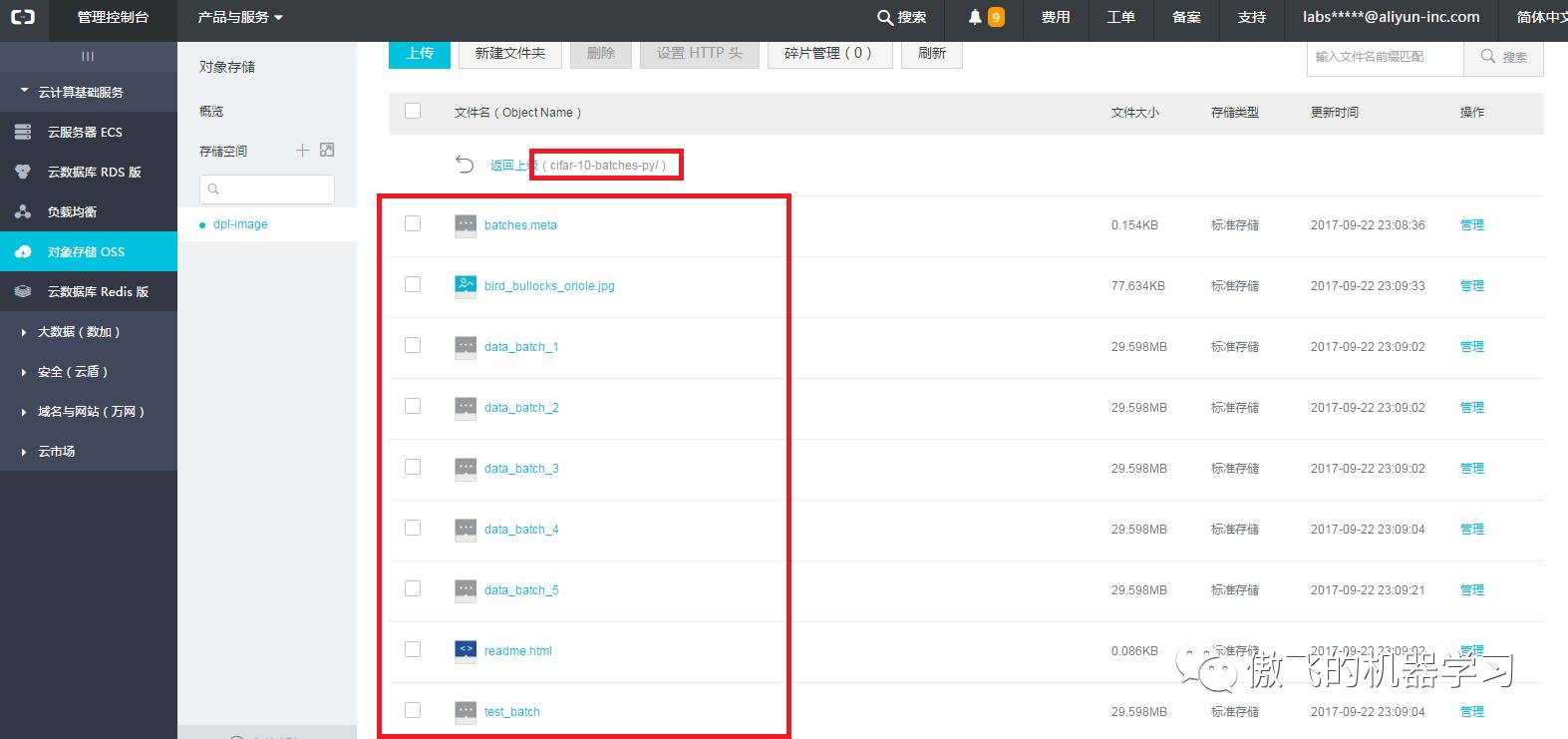Open the 工单 menu
This screenshot has height=739, width=1568.
pyautogui.click(x=1121, y=17)
